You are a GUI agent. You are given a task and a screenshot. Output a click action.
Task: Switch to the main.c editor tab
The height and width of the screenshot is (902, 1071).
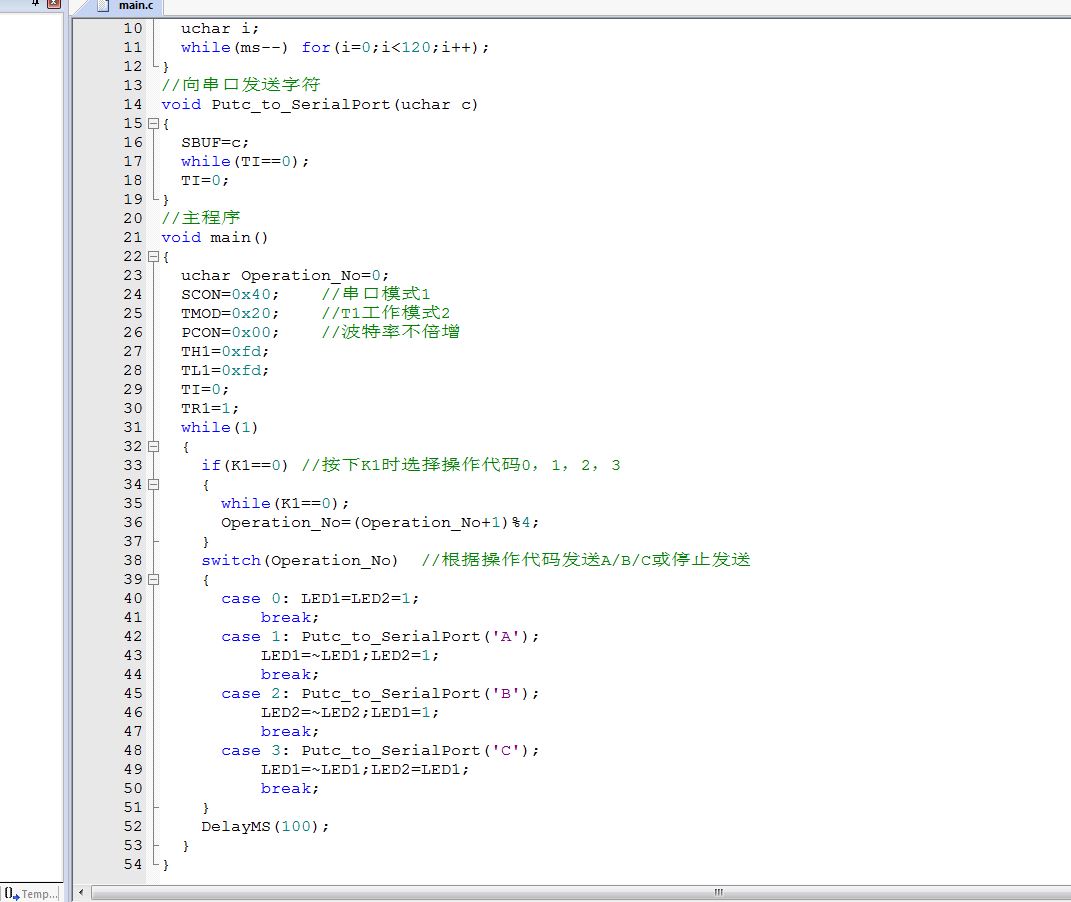135,6
